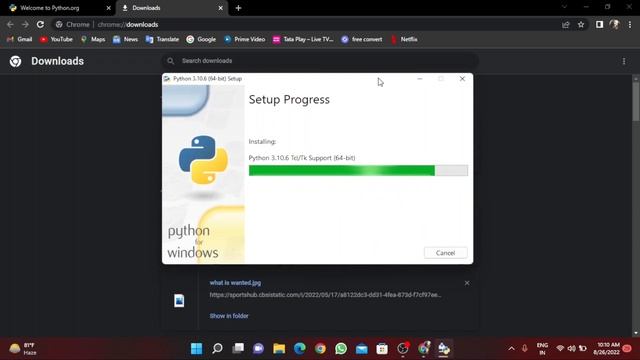Open the Google bookmark

coord(201,39)
